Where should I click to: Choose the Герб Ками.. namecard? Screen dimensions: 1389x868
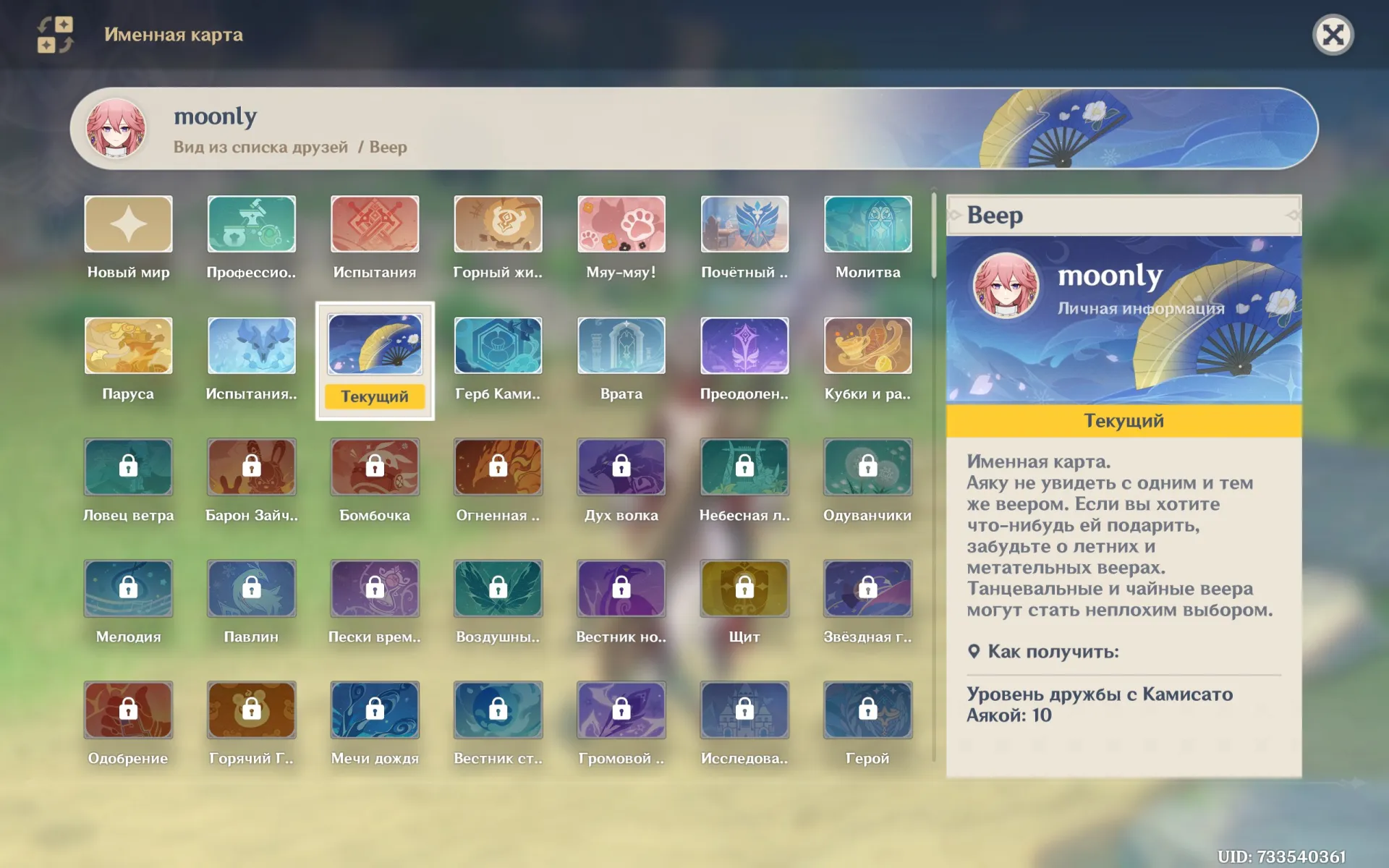(x=498, y=346)
